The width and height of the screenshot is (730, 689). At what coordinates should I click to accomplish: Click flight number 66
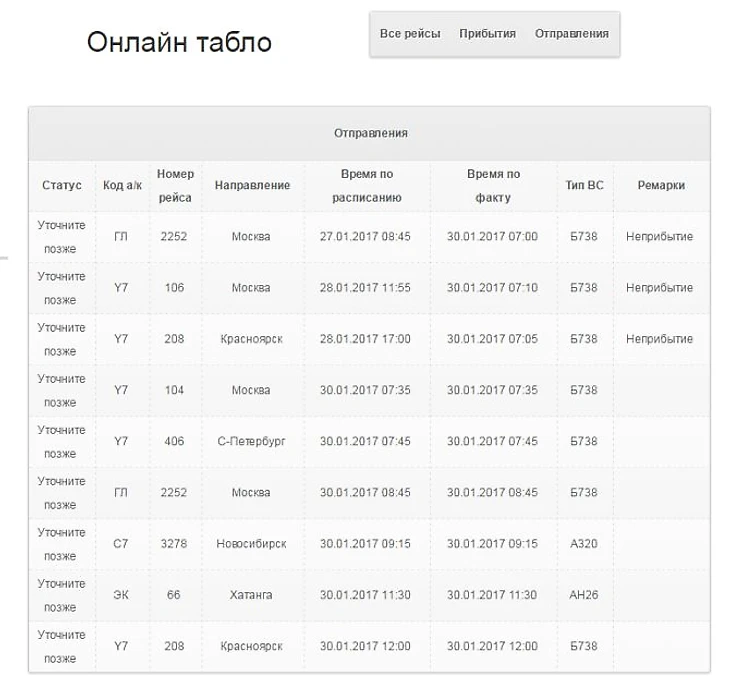click(x=174, y=595)
